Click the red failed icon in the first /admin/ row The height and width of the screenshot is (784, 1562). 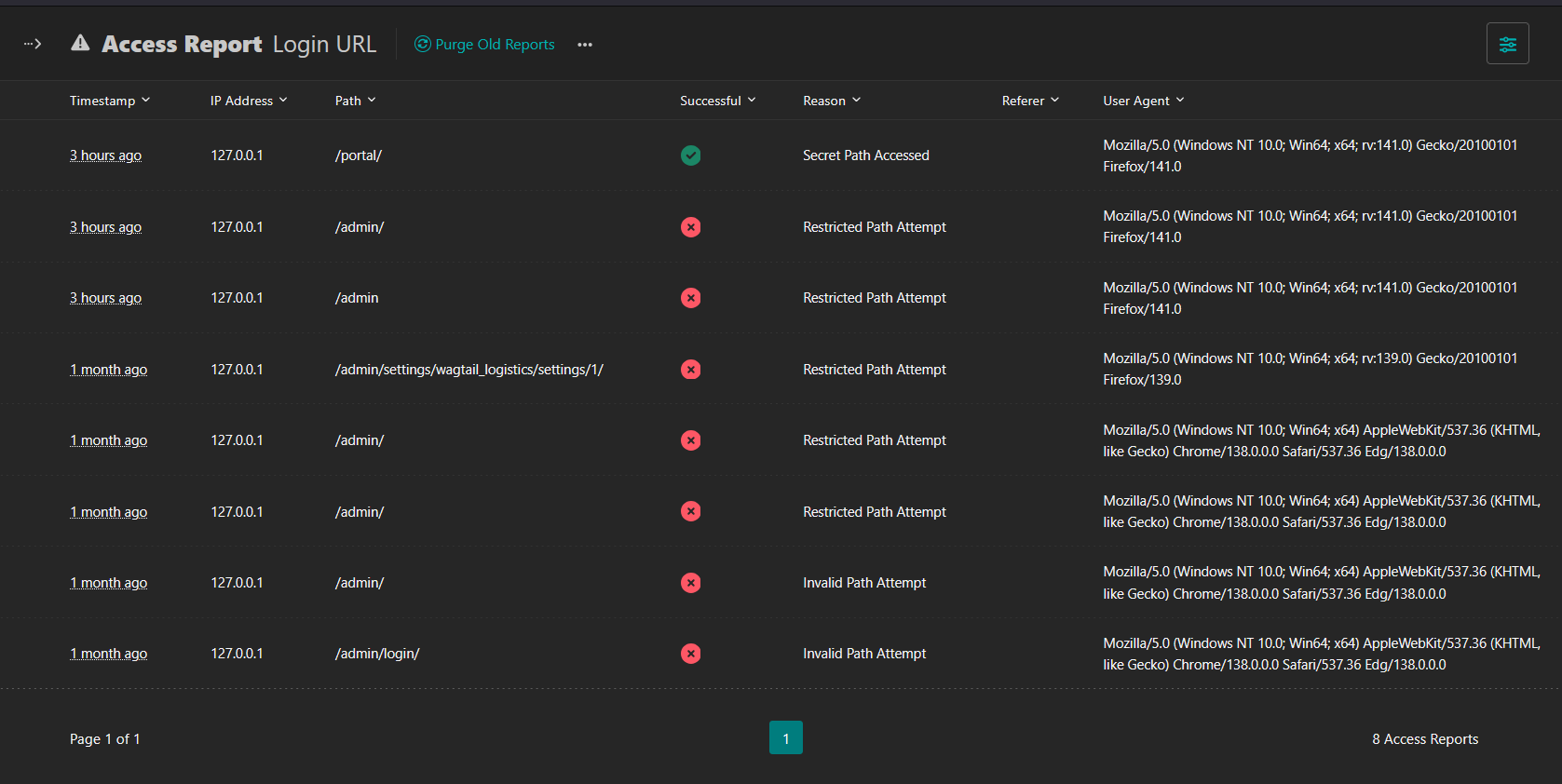point(690,227)
